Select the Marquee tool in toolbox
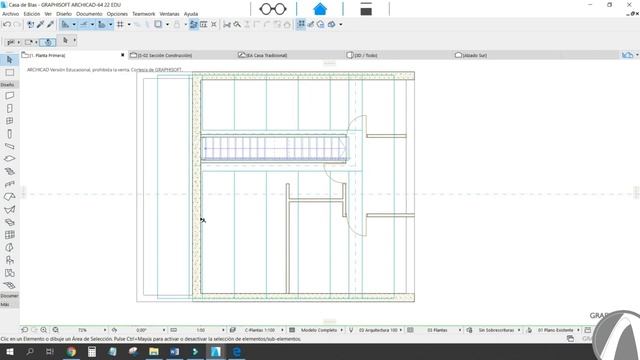640x360 pixels. [x=9, y=73]
